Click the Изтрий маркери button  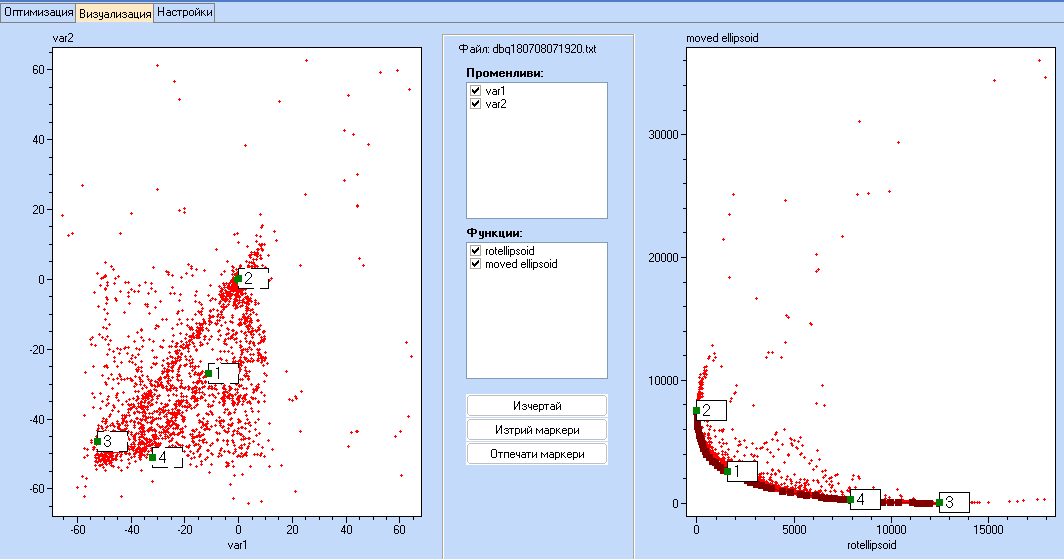pyautogui.click(x=537, y=429)
